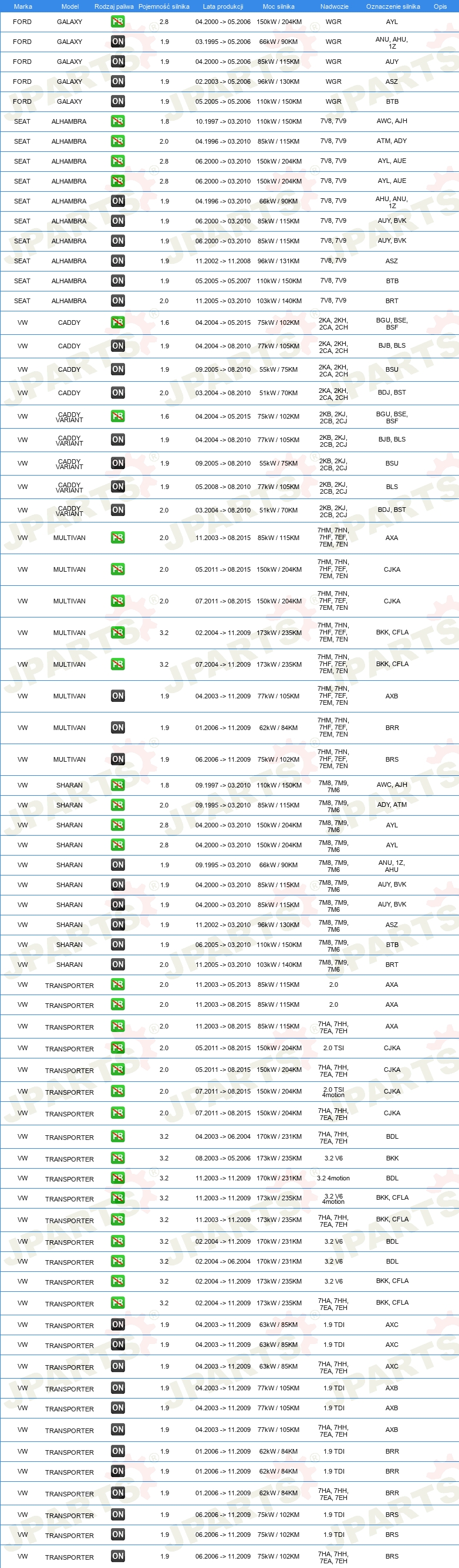Click the diesel ON icon for Ford Galaxy 66kW

click(x=117, y=42)
